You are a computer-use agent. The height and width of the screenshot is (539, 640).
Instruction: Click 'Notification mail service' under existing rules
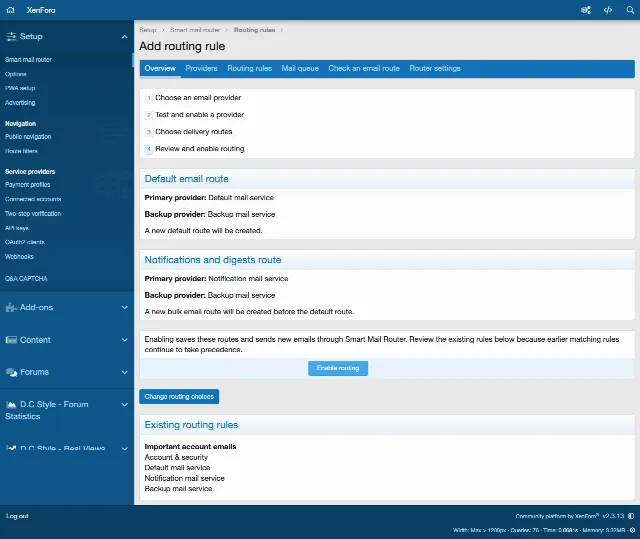click(x=184, y=478)
